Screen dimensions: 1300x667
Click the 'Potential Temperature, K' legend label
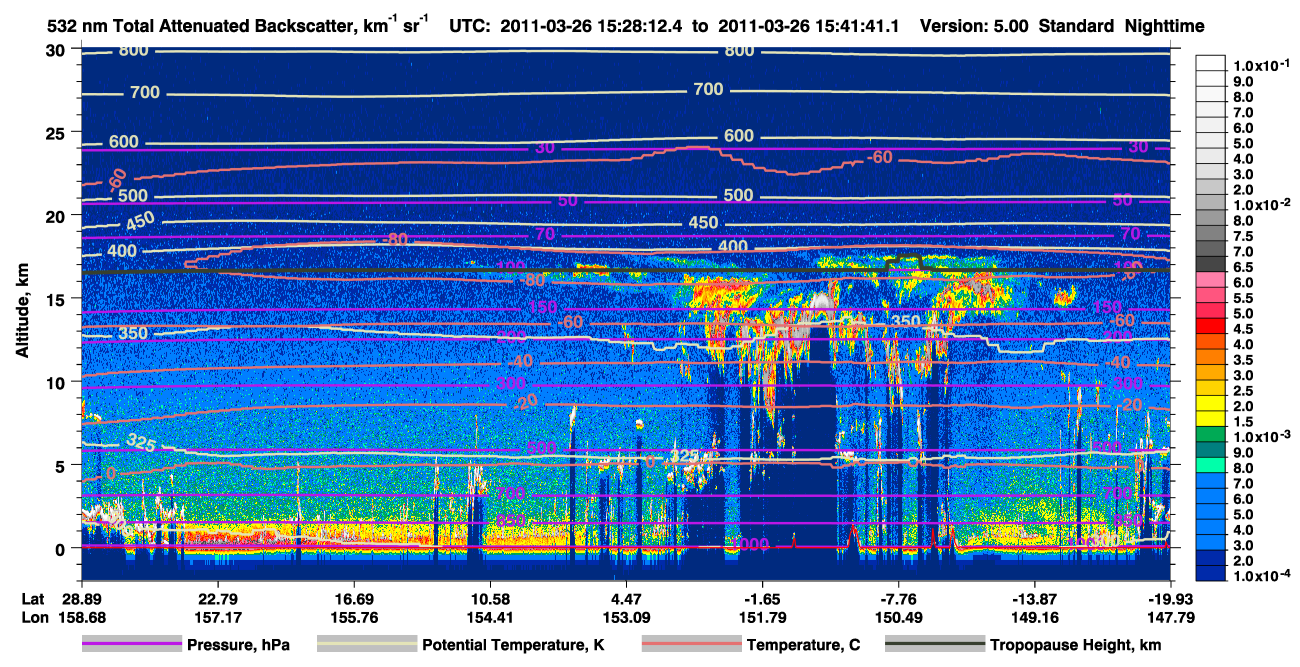514,645
